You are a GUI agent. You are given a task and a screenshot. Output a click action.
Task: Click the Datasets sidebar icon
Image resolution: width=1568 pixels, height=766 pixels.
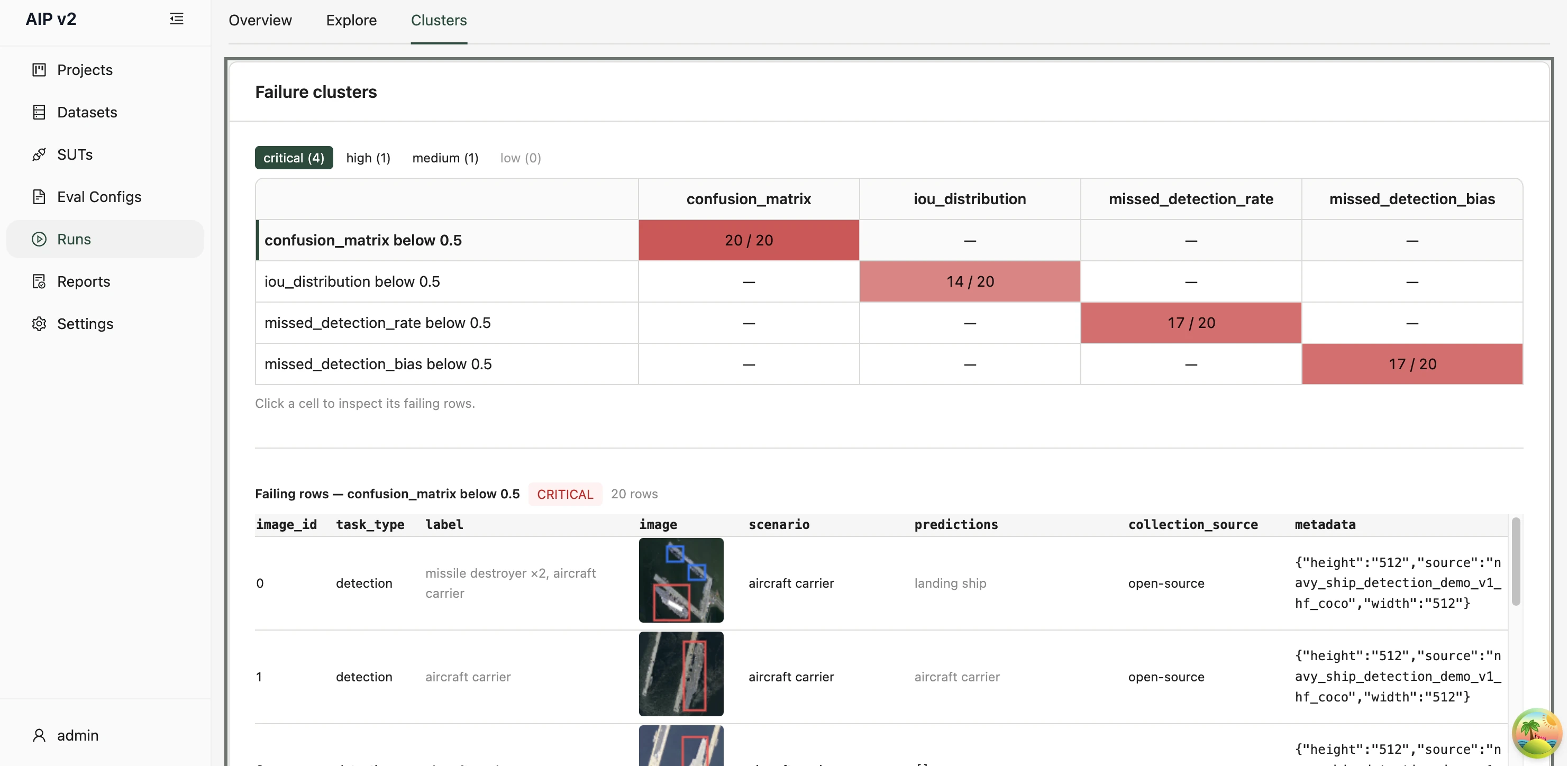coord(39,112)
